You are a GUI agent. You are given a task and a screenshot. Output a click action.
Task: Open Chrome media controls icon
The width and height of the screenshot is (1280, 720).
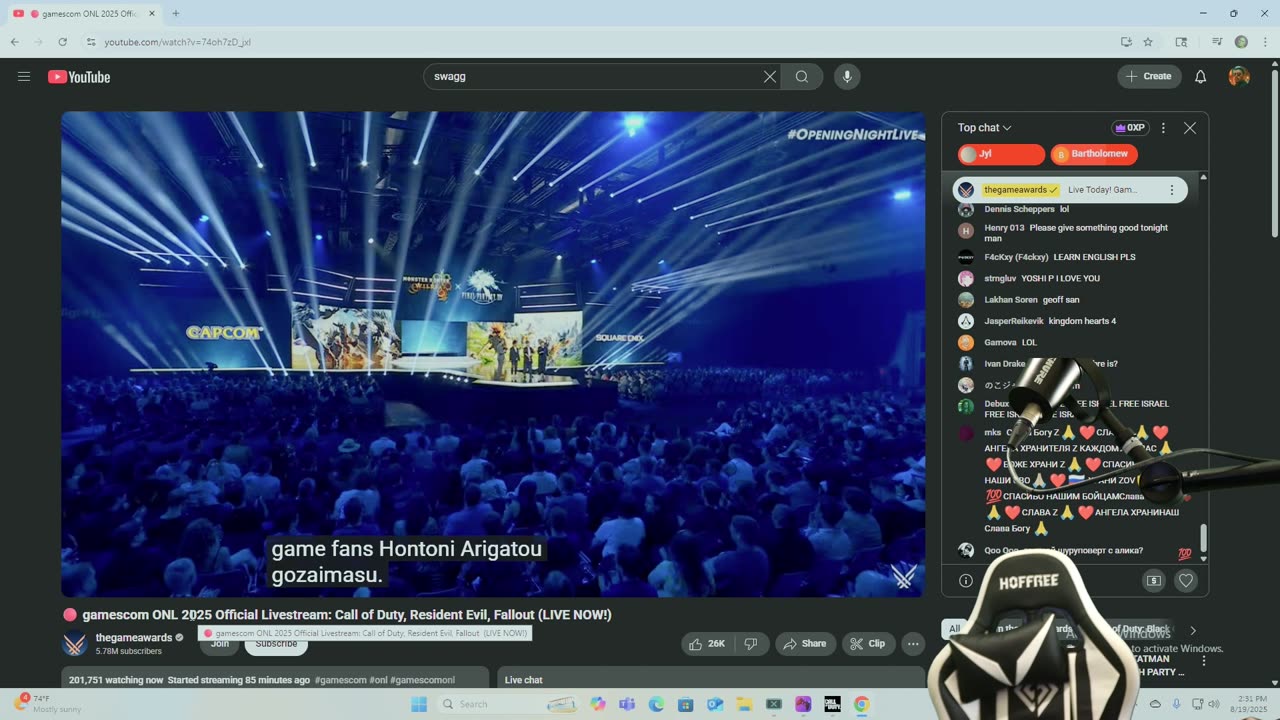point(1217,42)
